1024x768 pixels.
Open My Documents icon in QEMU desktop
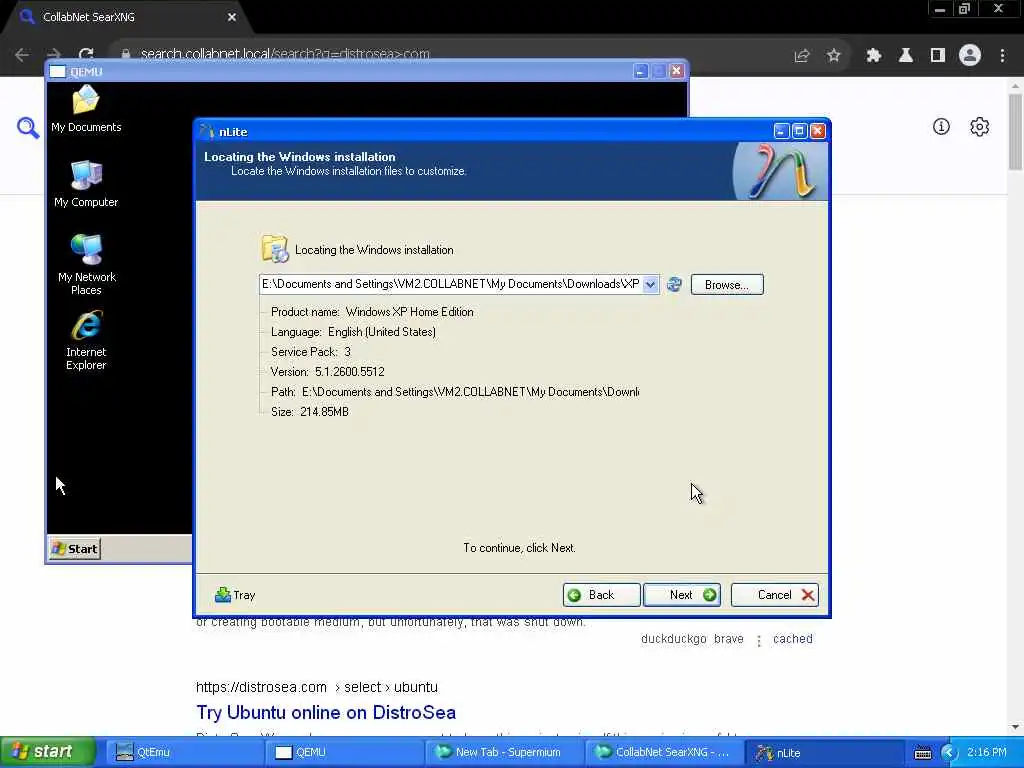(x=86, y=109)
